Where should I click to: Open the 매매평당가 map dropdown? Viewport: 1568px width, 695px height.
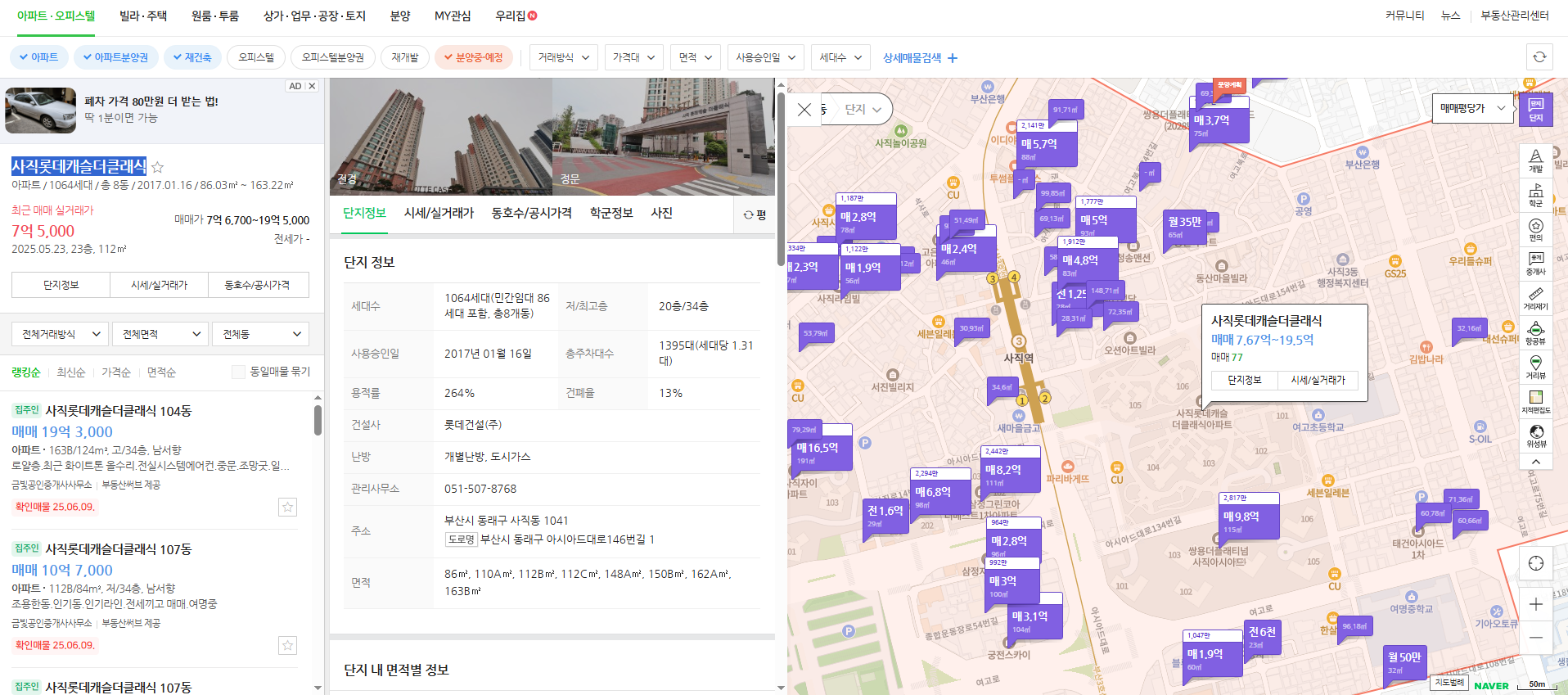[1472, 108]
